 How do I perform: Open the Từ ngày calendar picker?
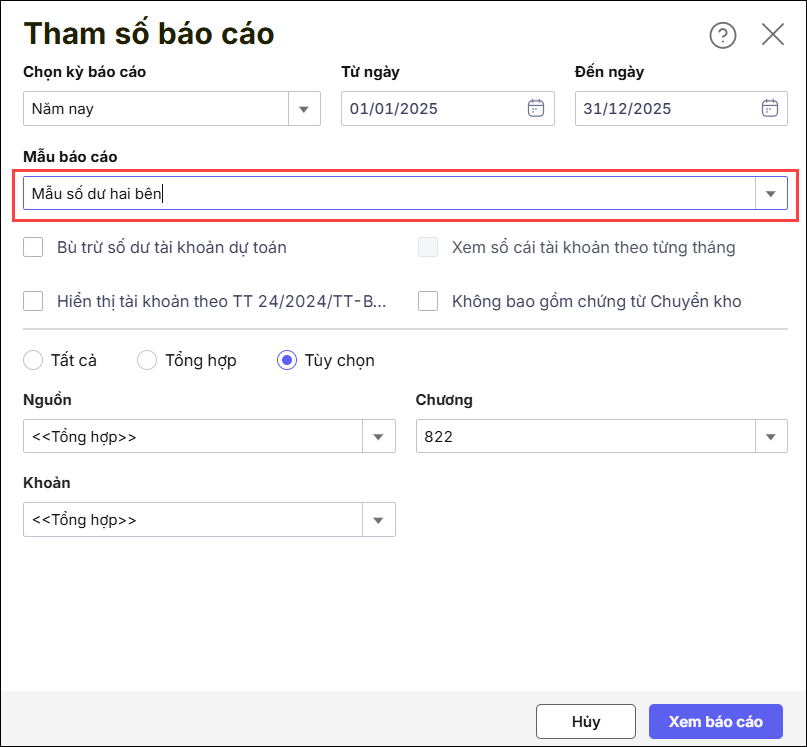(536, 108)
